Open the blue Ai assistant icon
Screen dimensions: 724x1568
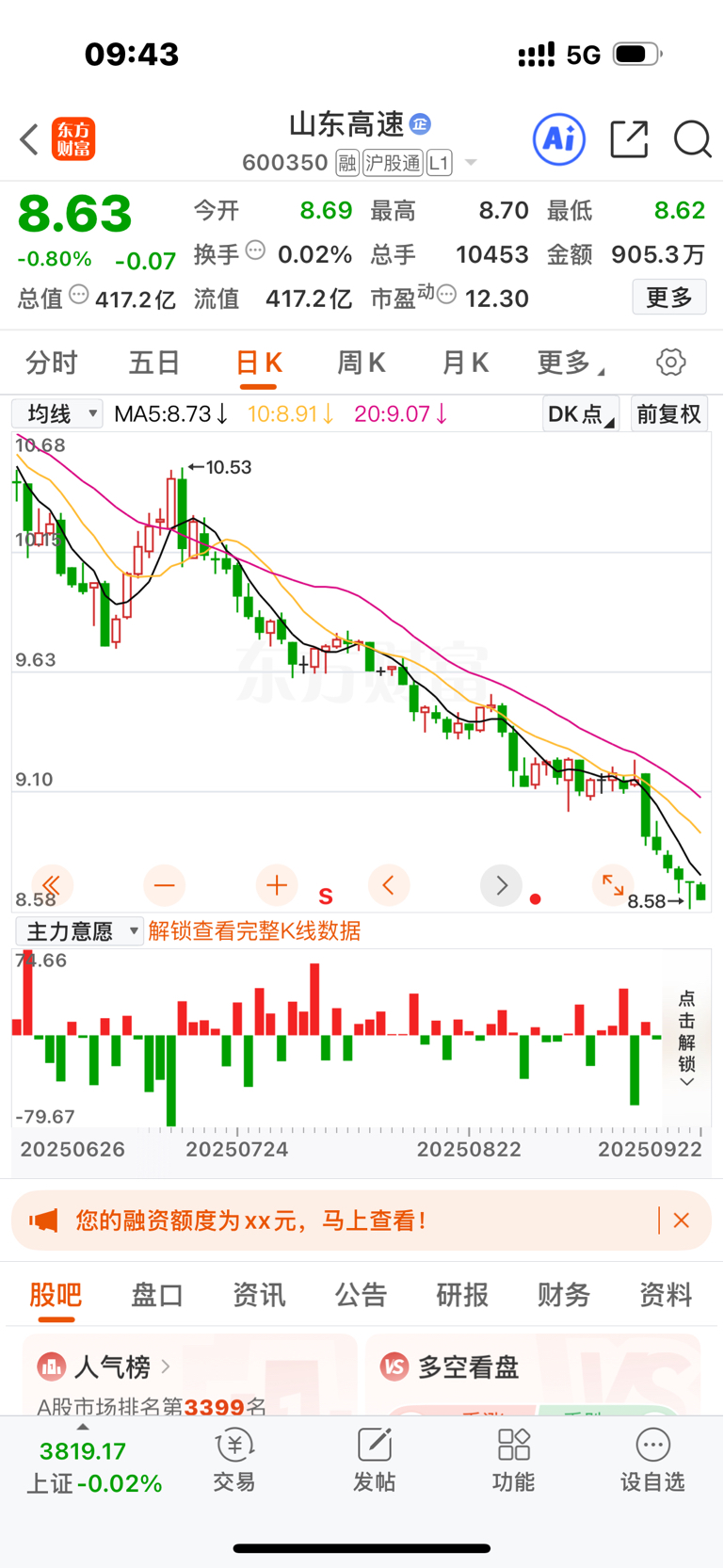(559, 139)
